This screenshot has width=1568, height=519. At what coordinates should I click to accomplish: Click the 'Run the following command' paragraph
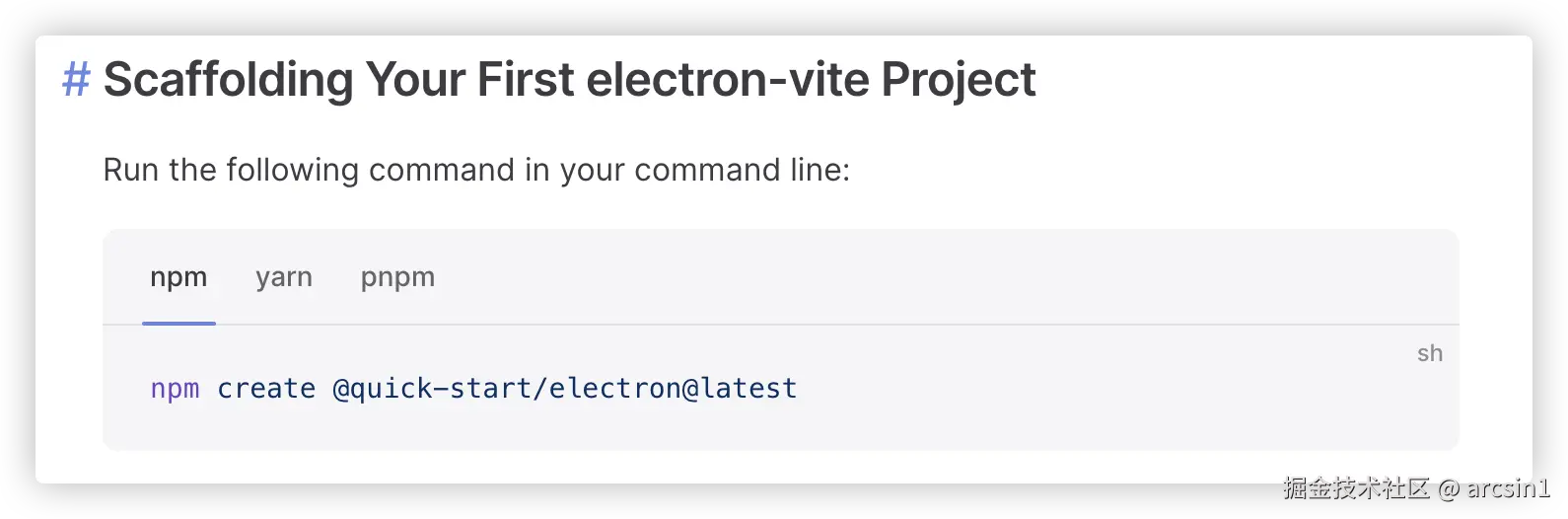point(476,170)
